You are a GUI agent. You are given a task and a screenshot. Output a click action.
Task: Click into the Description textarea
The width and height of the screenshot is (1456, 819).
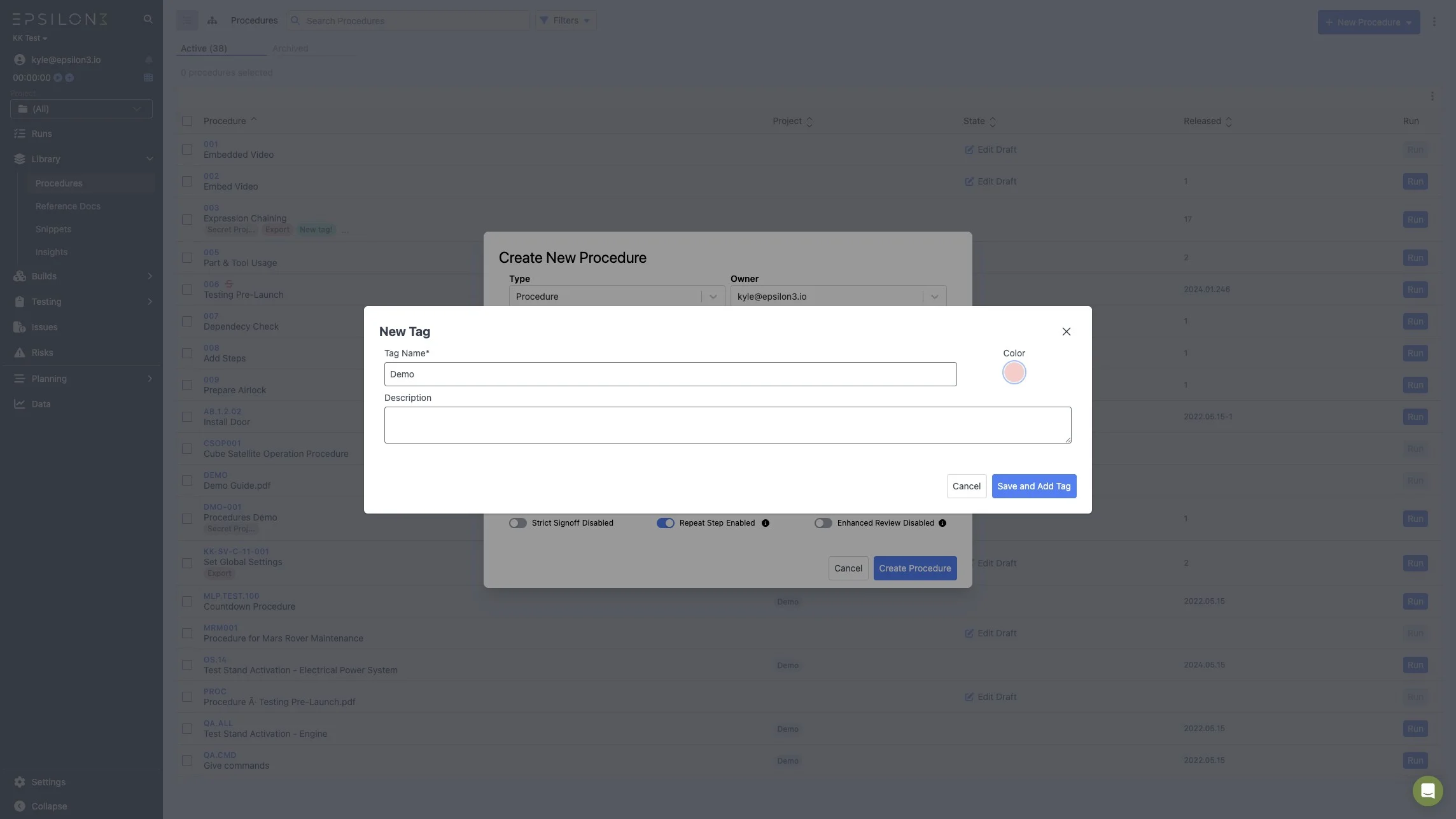coord(727,425)
